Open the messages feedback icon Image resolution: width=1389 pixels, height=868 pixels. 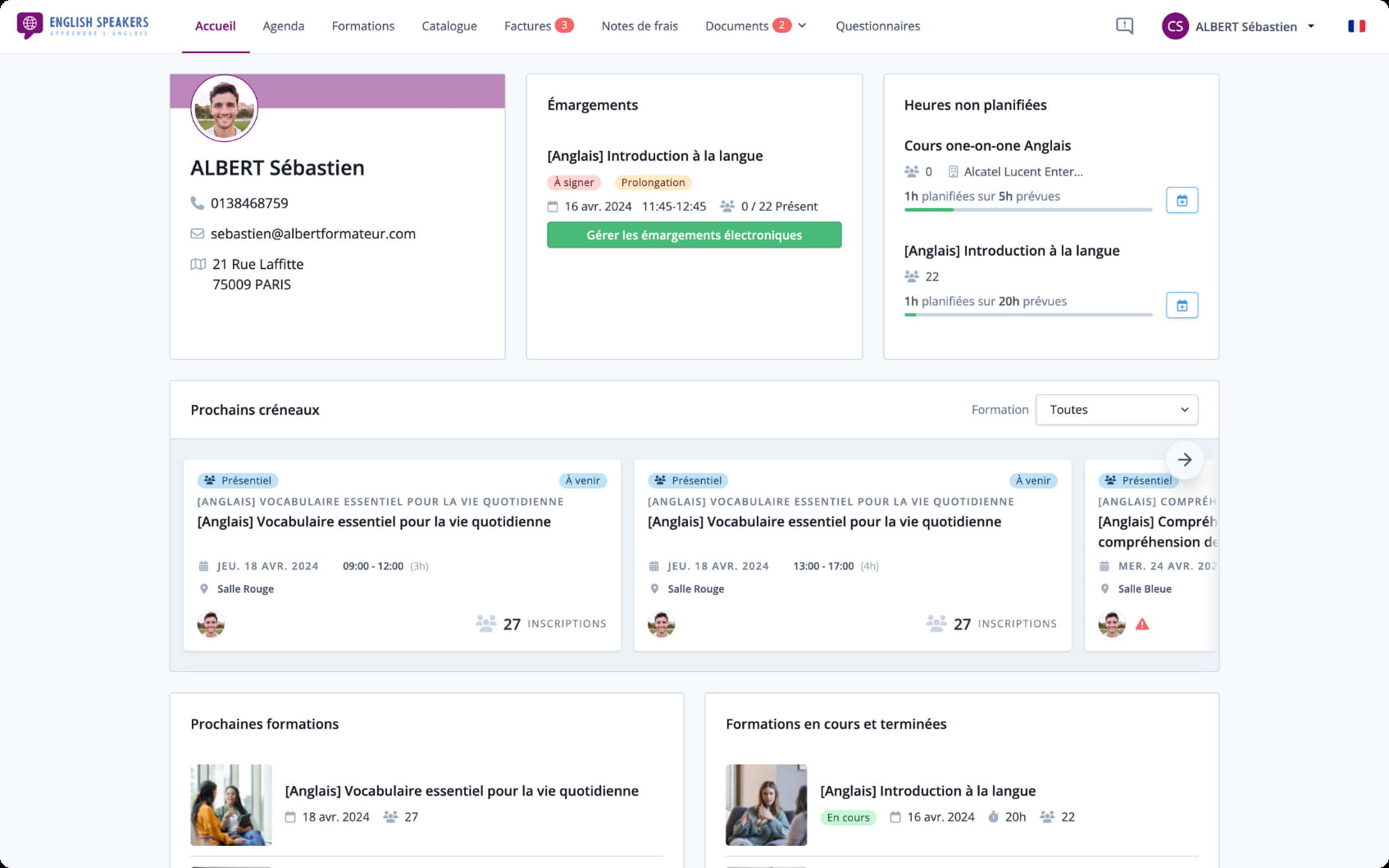(x=1124, y=26)
